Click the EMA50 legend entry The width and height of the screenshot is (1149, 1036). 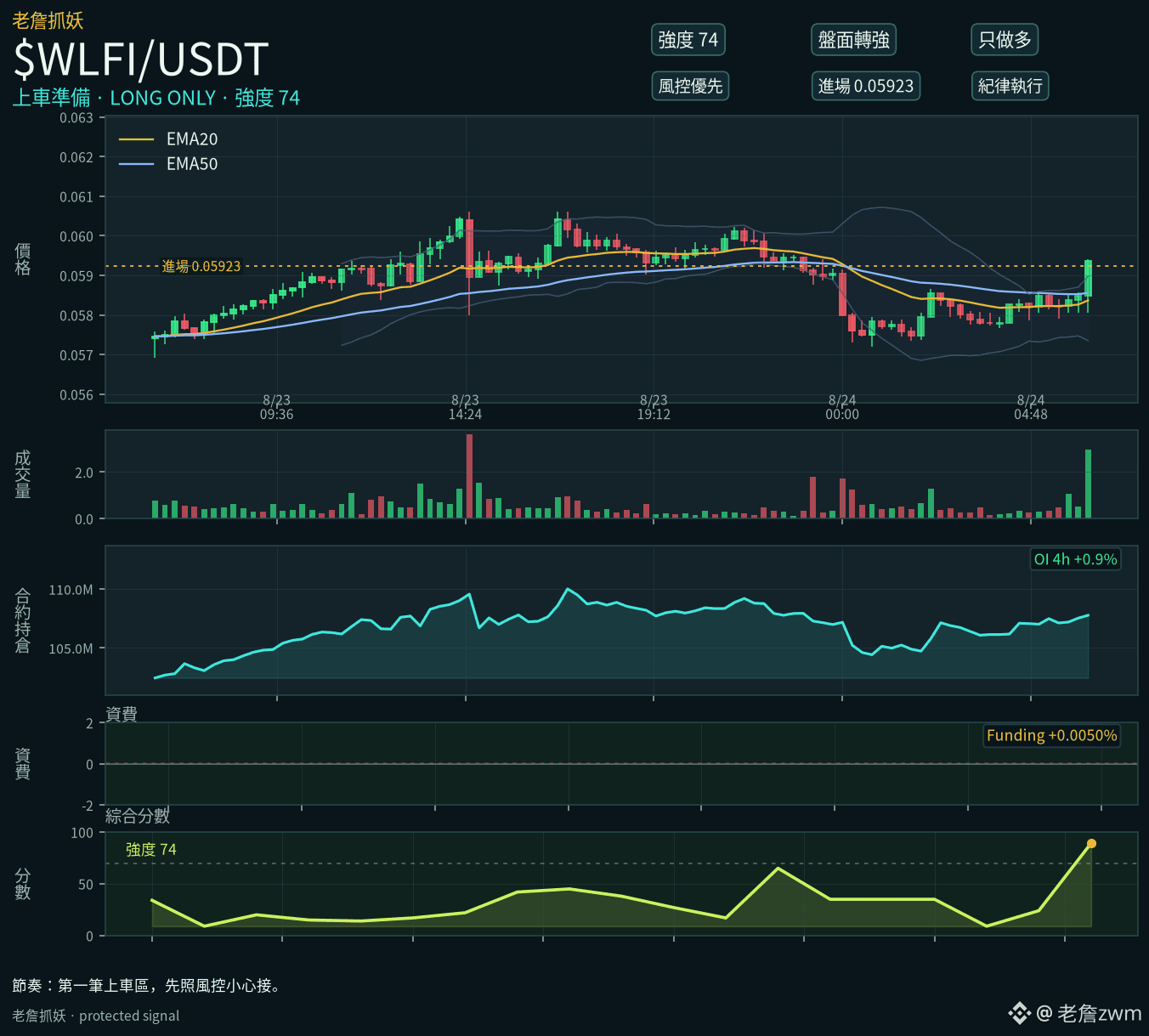click(168, 164)
